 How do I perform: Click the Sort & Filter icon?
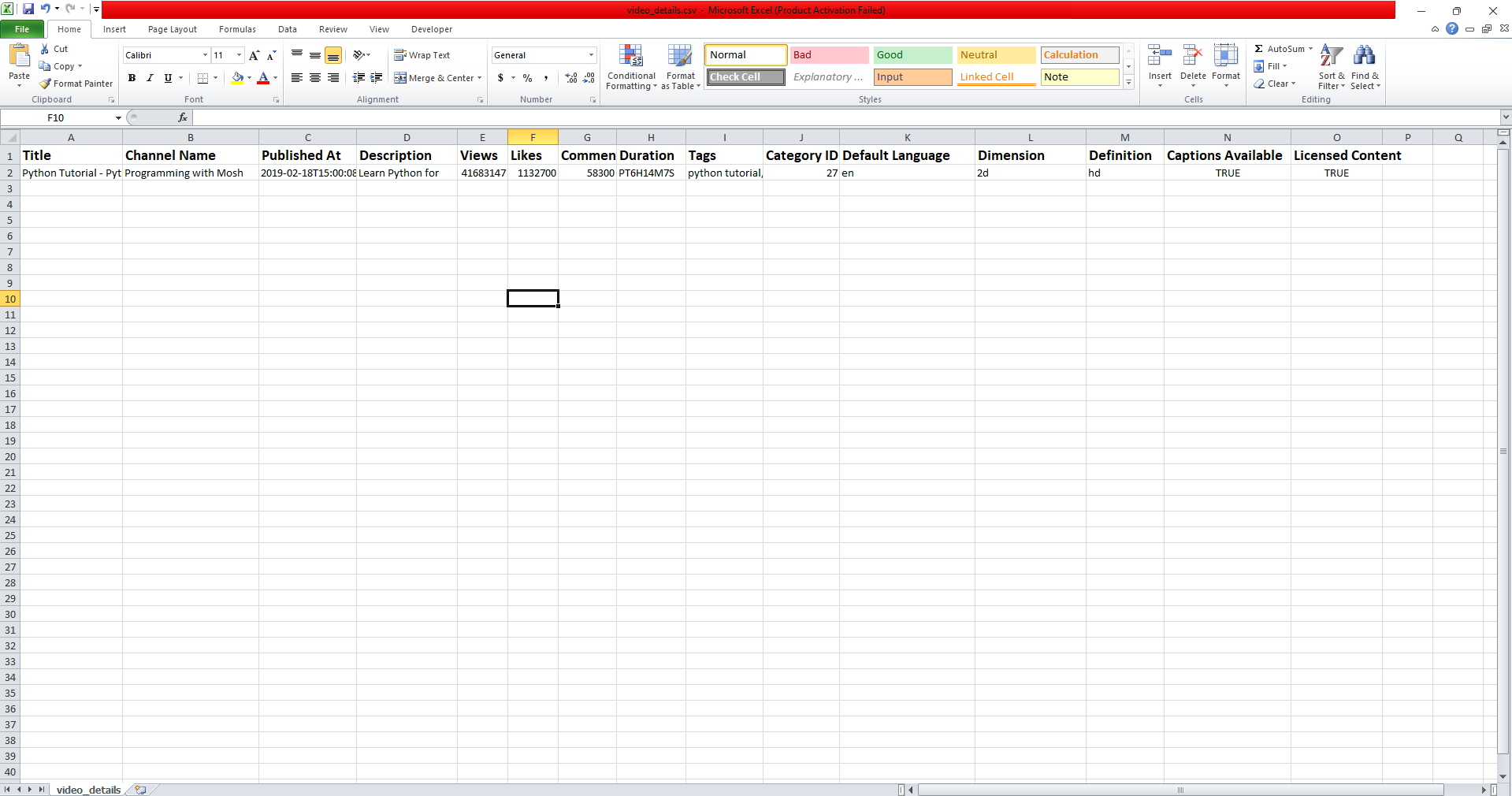(1331, 56)
